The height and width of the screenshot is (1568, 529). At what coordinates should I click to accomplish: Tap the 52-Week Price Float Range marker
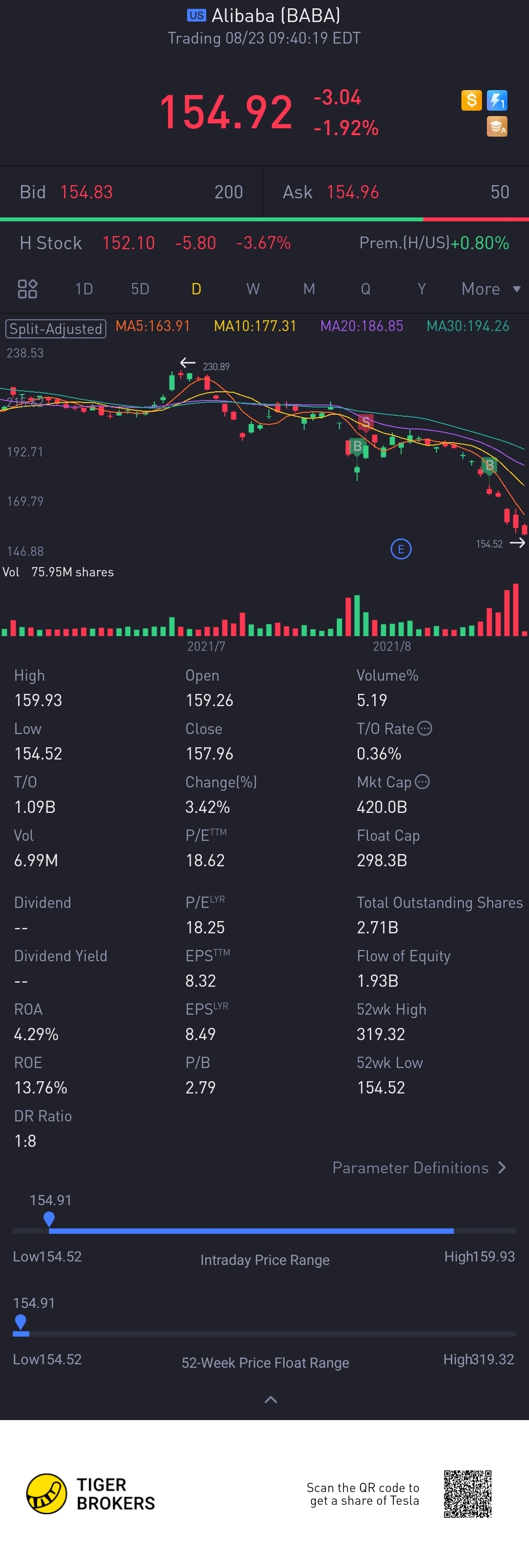tap(21, 1322)
